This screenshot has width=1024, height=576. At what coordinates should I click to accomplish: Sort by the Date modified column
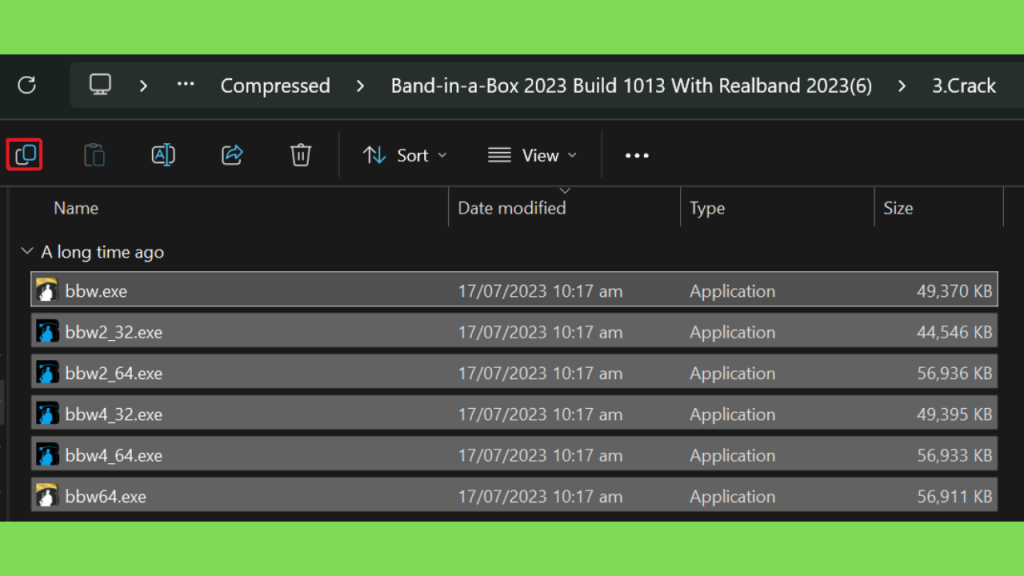pos(512,208)
